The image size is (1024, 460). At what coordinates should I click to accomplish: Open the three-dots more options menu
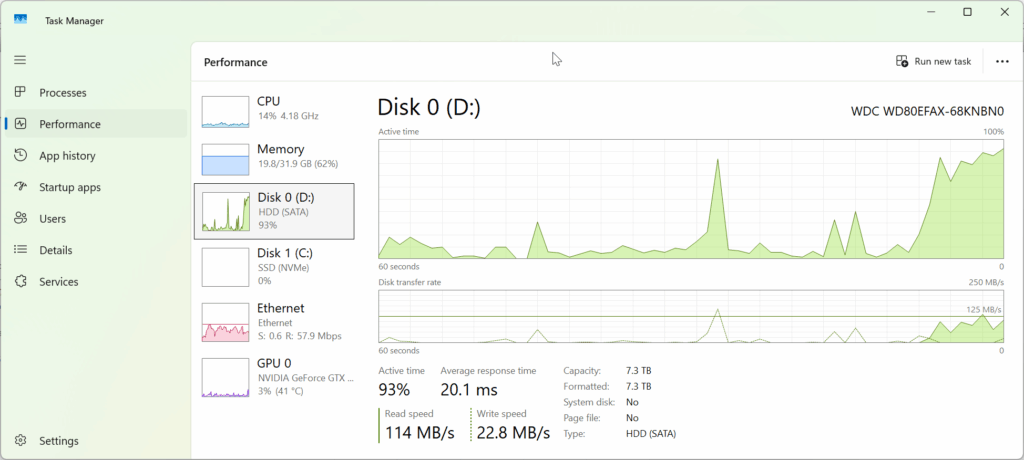tap(1002, 61)
